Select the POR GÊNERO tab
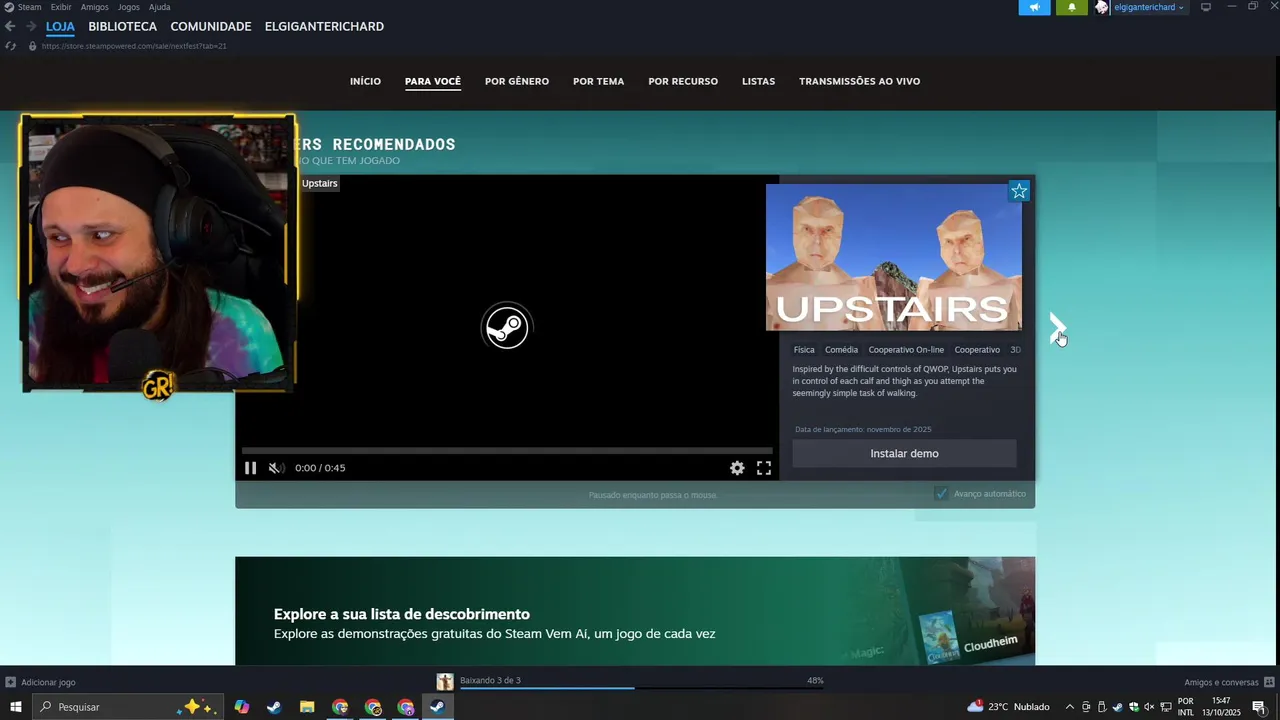This screenshot has width=1280, height=720. point(517,82)
